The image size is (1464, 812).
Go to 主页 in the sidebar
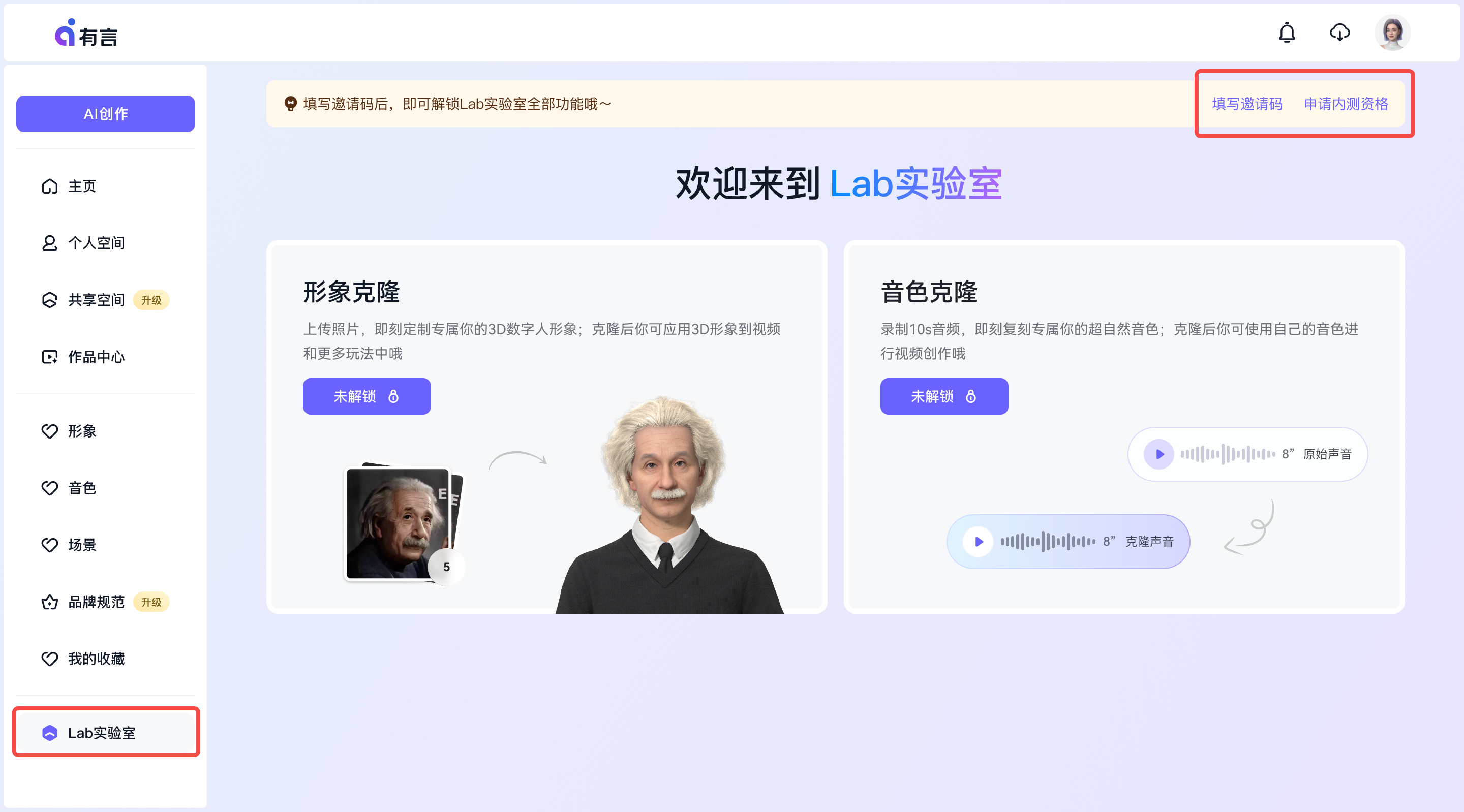(82, 186)
